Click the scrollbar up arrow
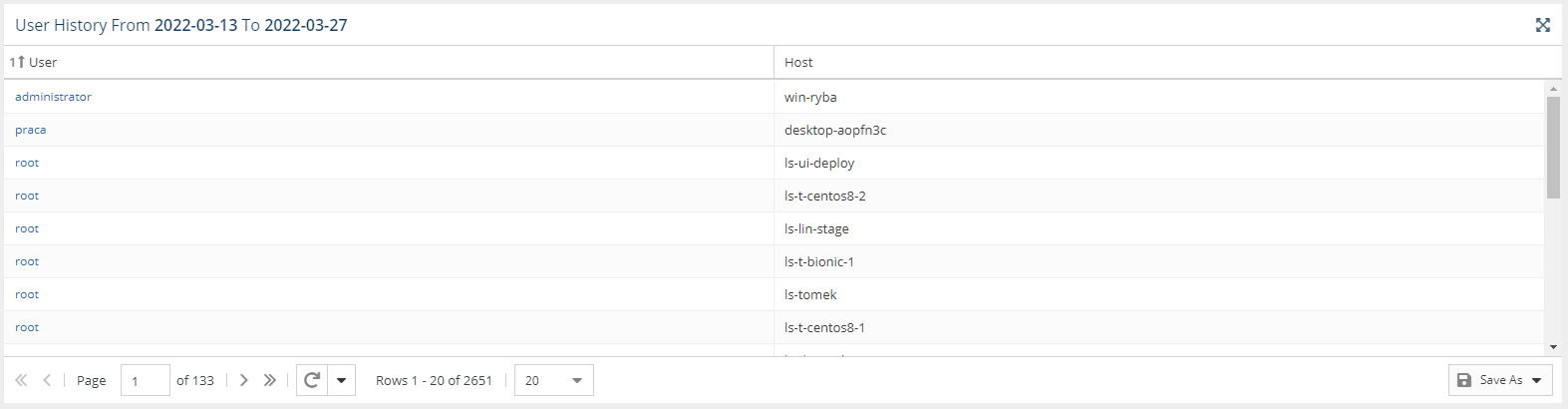Viewport: 1568px width, 409px height. pos(1553,89)
